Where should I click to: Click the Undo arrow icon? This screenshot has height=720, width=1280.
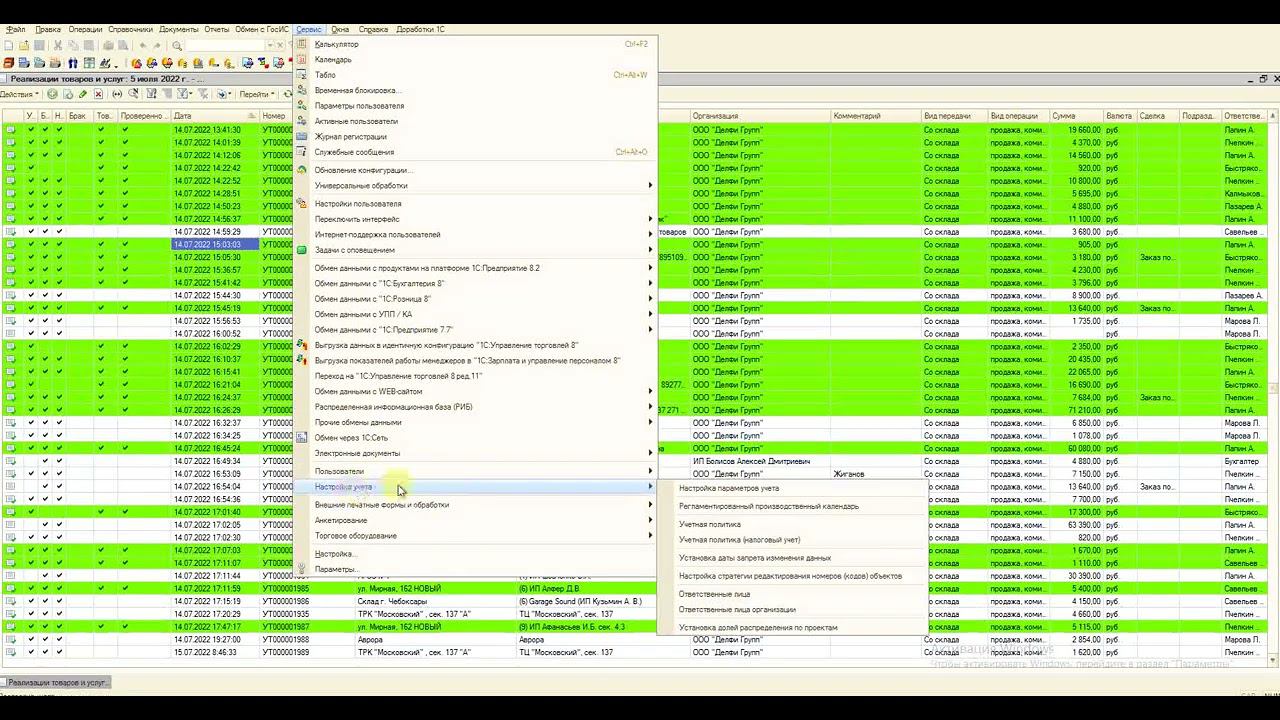coord(143,45)
